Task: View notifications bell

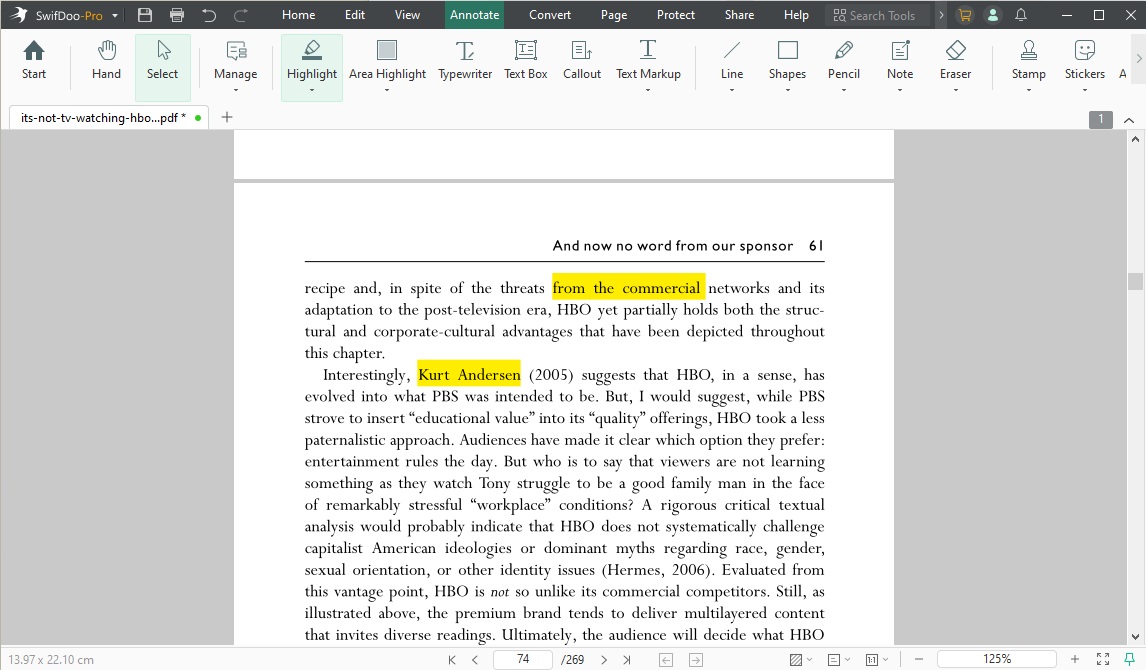Action: click(1021, 15)
